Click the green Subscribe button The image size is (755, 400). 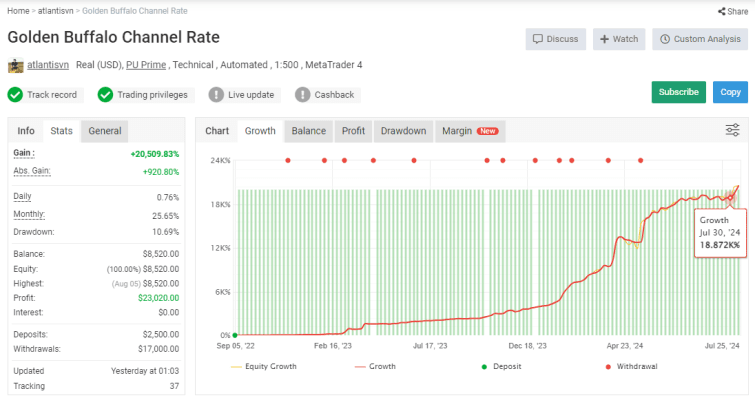click(x=678, y=92)
